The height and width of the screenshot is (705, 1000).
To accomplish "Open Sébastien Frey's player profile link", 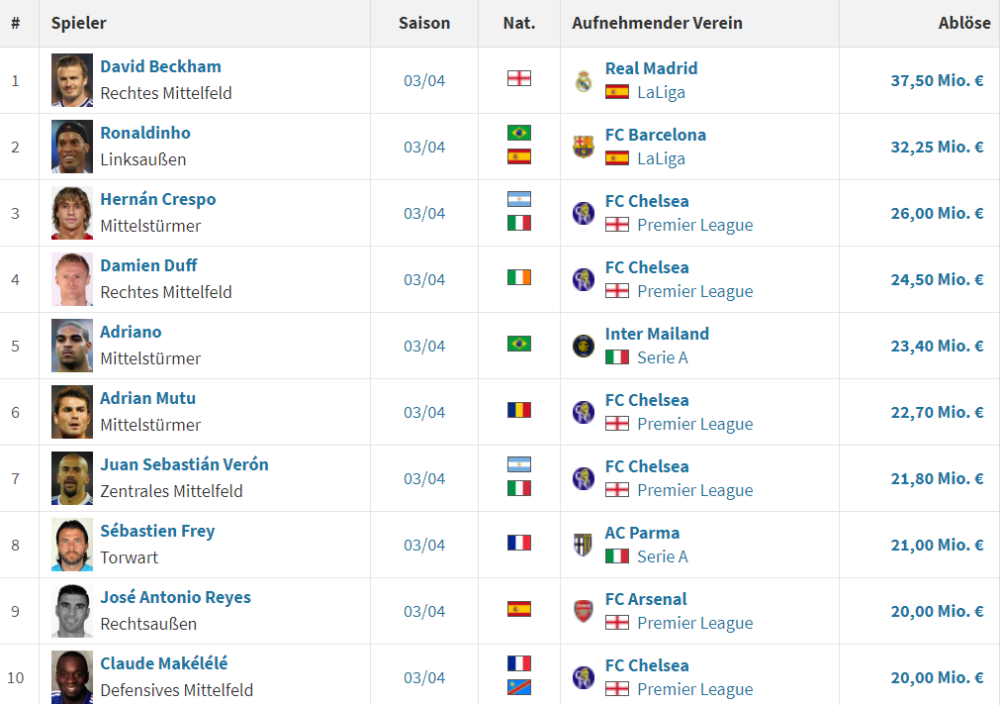I will click(157, 531).
